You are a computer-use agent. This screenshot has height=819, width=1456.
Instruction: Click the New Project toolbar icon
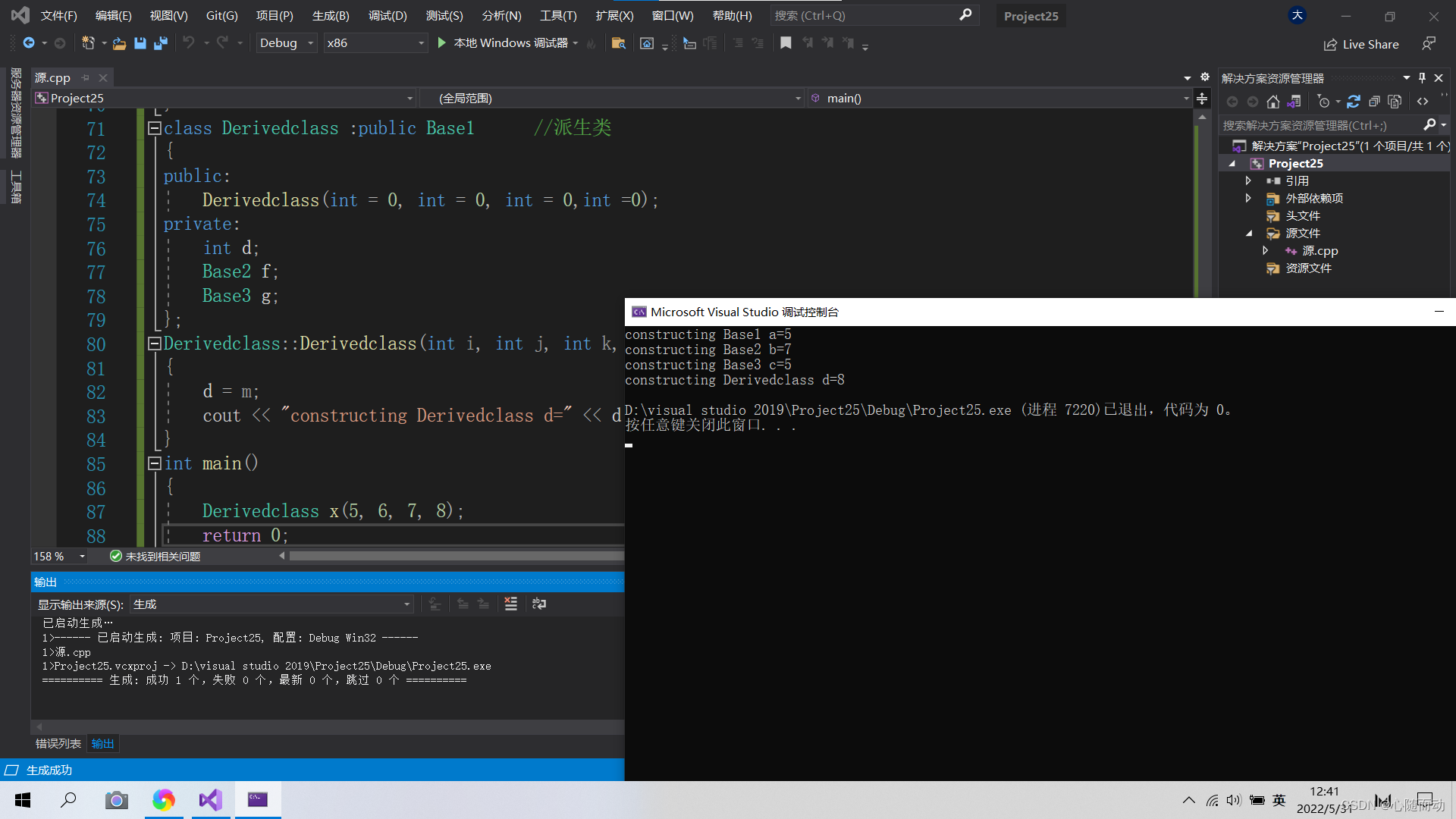point(88,43)
